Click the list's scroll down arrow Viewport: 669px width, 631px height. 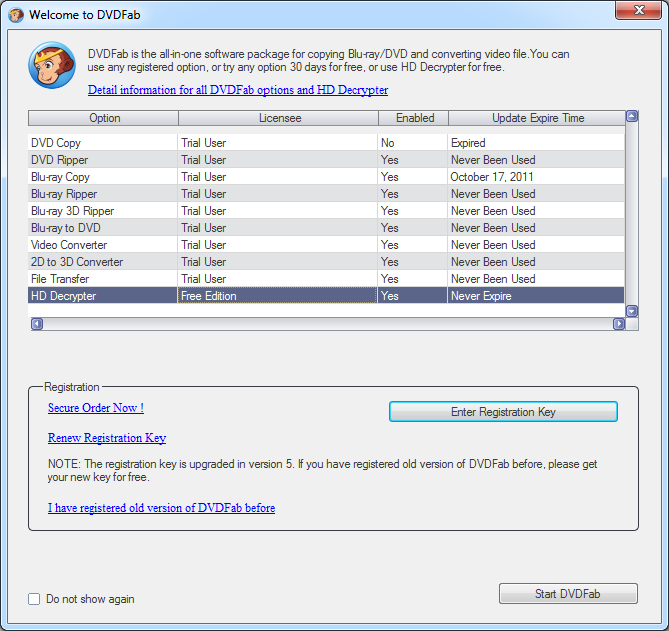point(632,311)
